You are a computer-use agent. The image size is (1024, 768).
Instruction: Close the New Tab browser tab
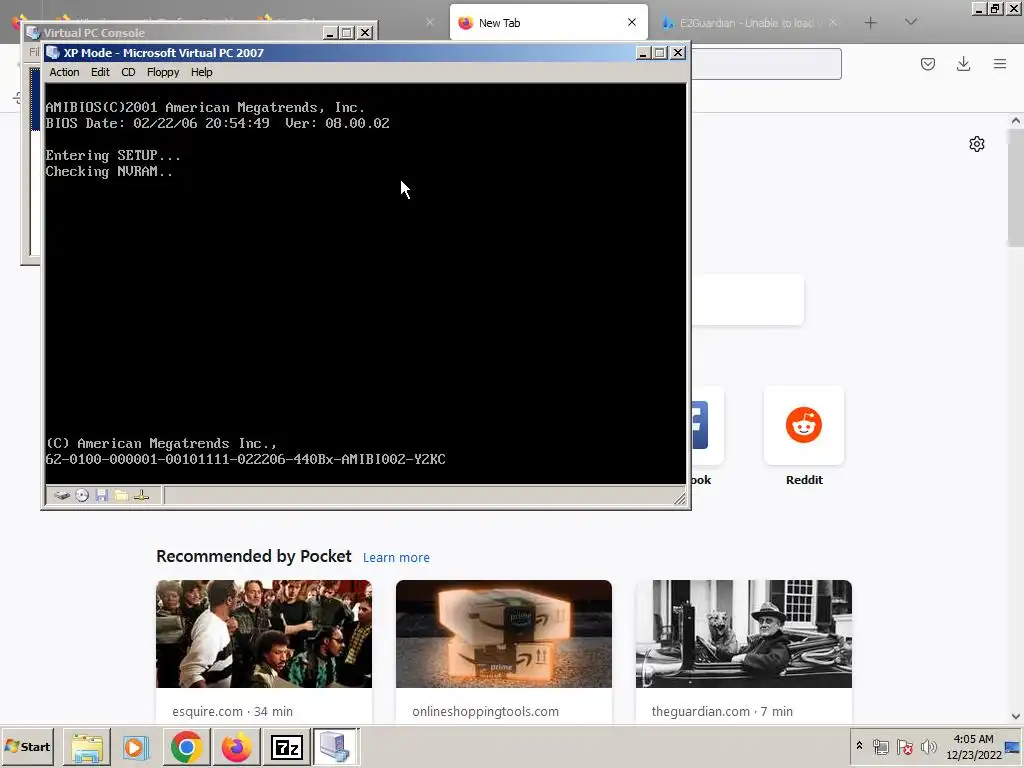(632, 22)
